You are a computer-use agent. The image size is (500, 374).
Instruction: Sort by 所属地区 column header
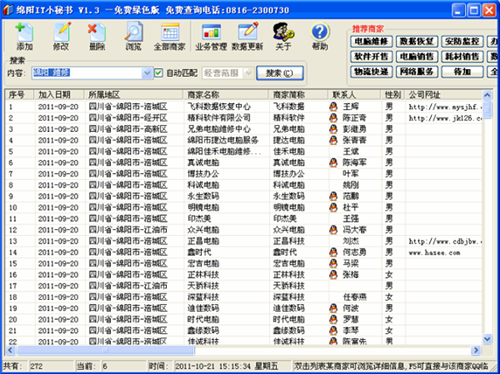point(134,95)
